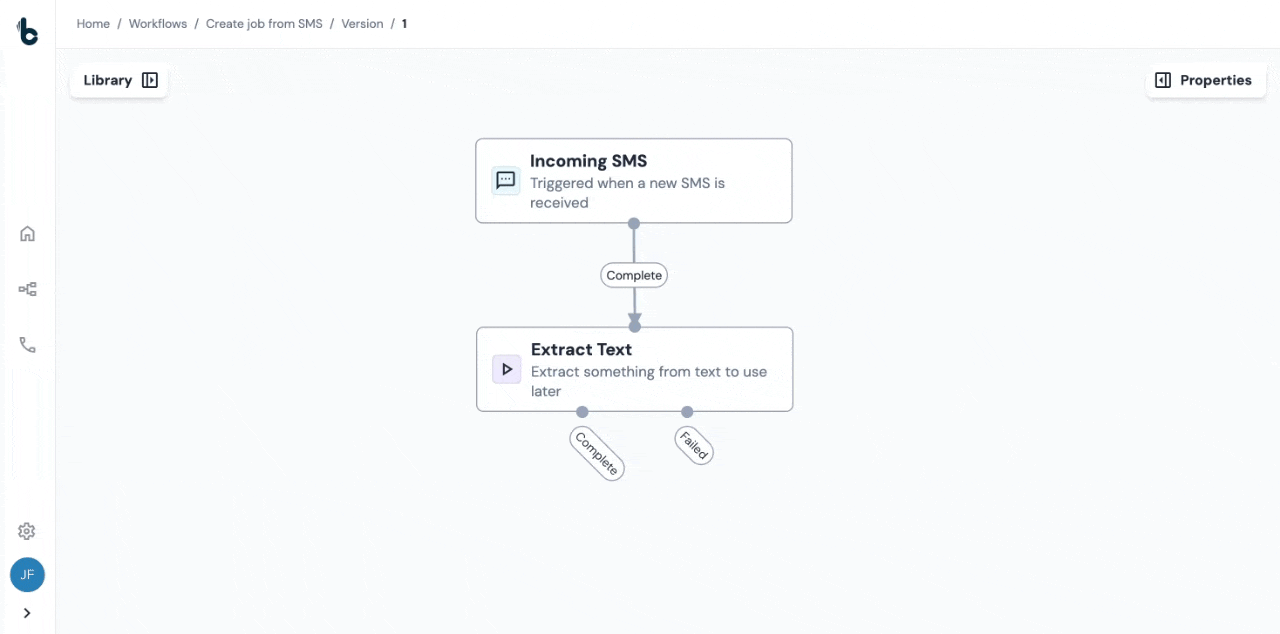1280x634 pixels.
Task: Toggle the Properties panel open
Action: pos(1204,81)
